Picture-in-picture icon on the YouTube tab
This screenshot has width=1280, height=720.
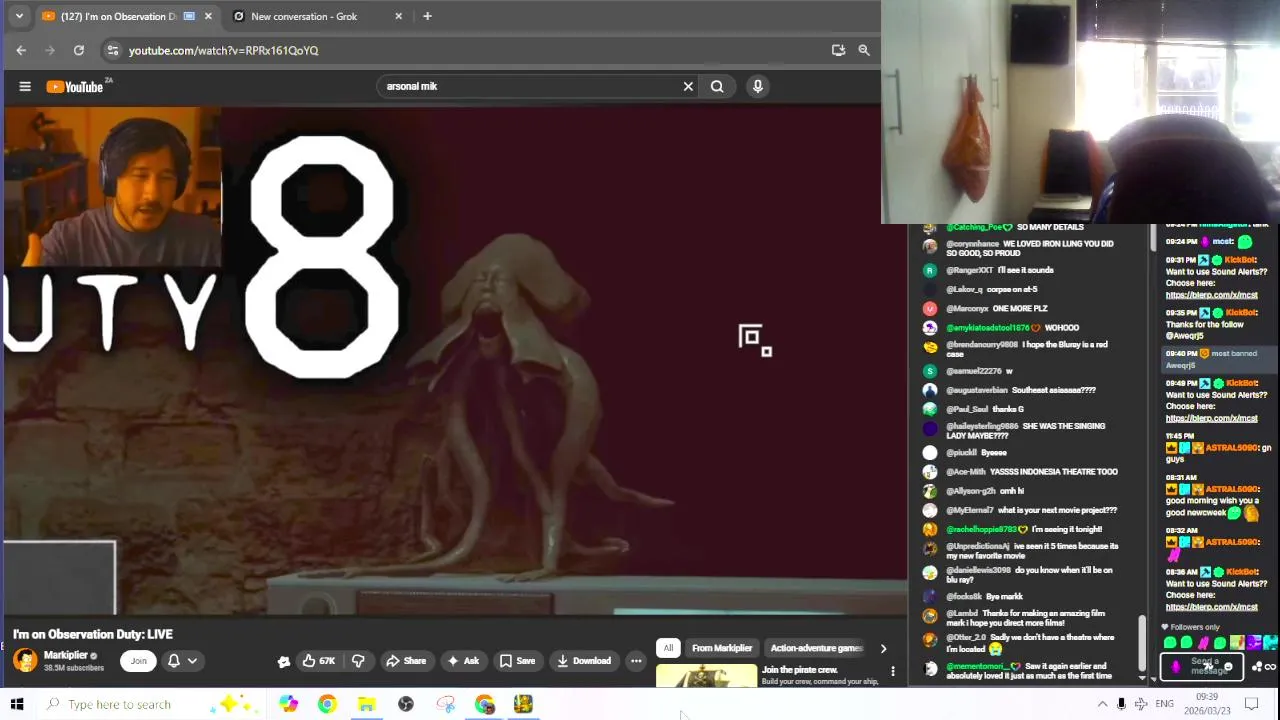click(x=189, y=16)
